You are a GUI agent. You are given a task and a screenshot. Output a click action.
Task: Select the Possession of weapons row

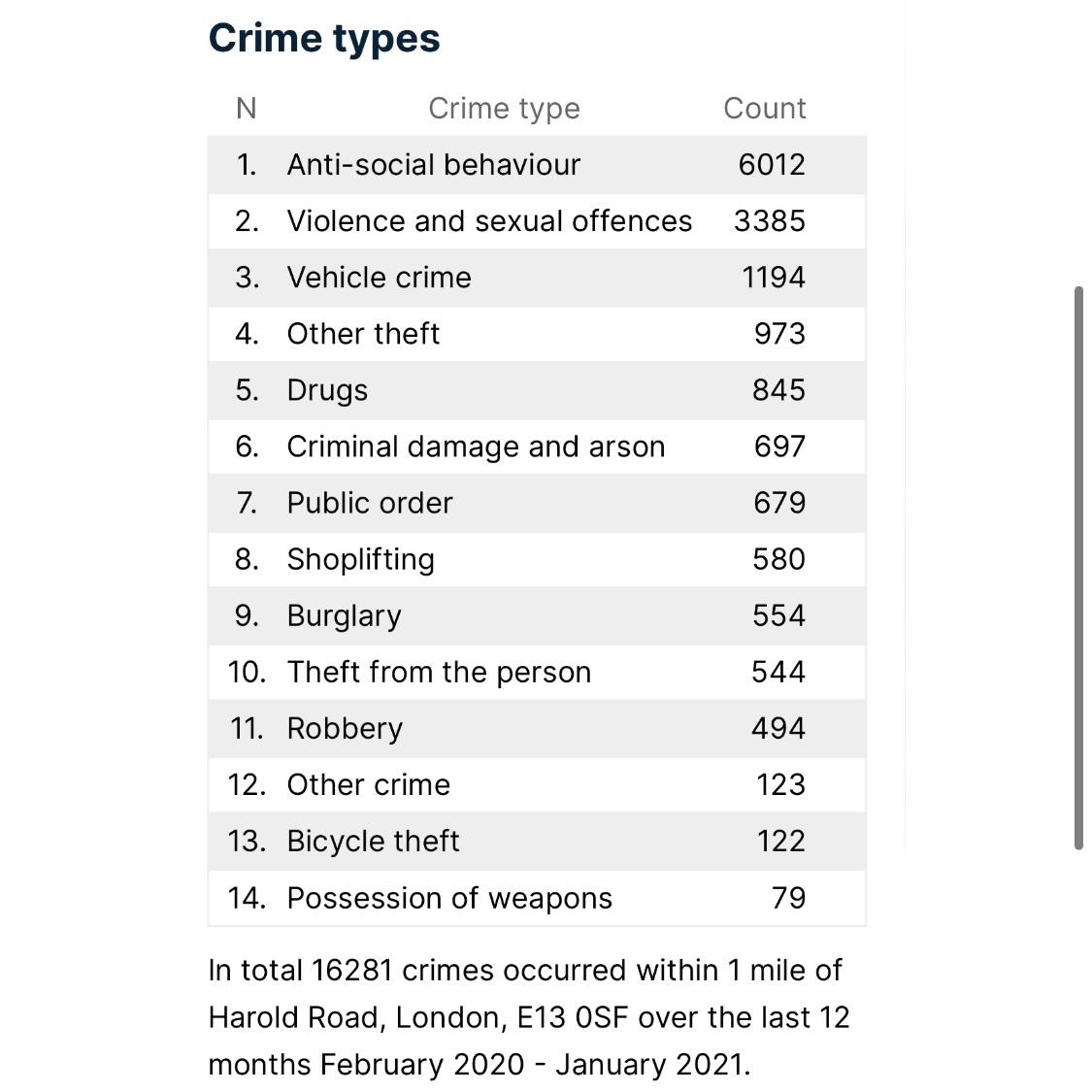[449, 897]
